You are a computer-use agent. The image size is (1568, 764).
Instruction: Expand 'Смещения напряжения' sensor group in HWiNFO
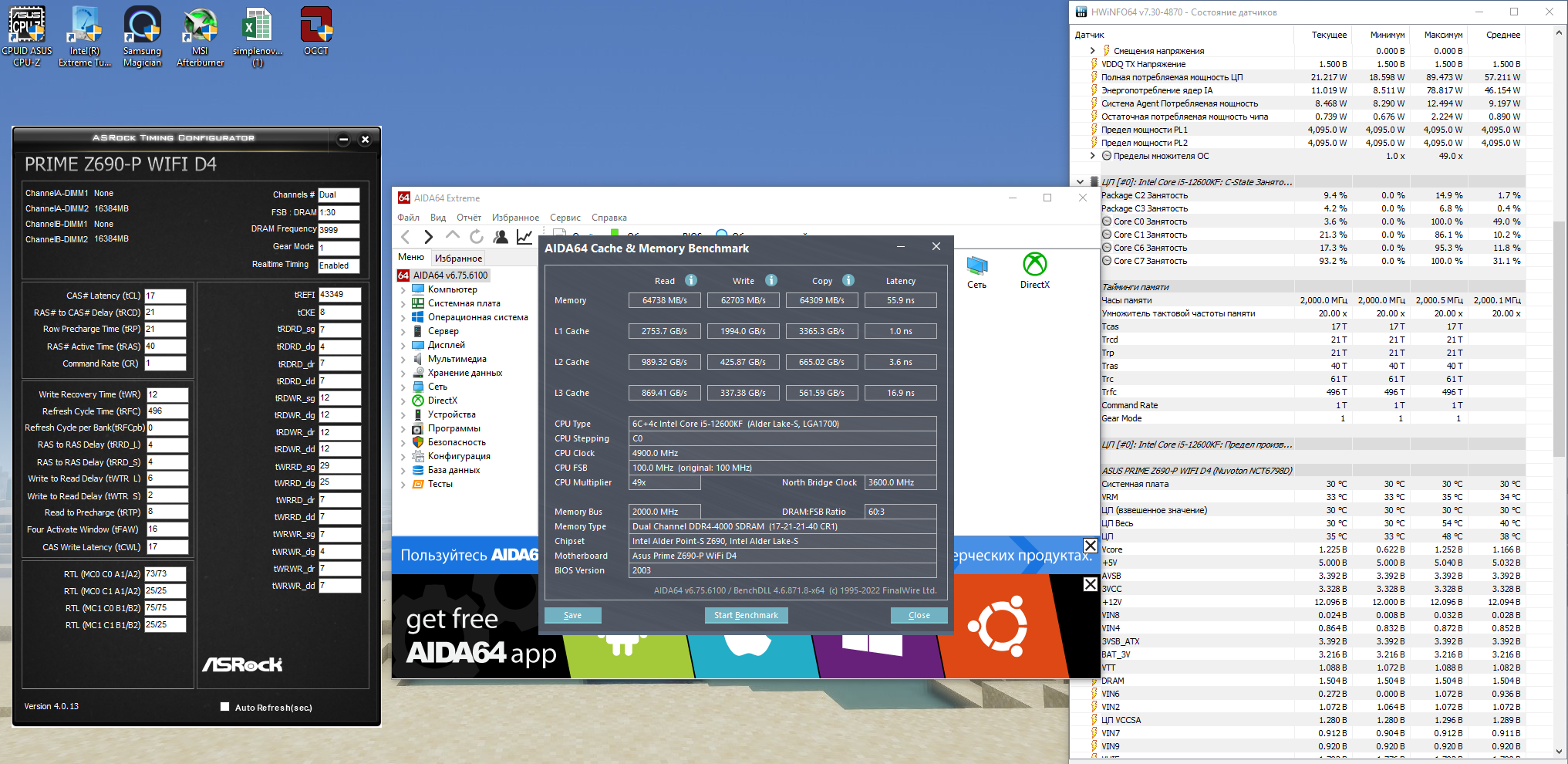click(1092, 51)
